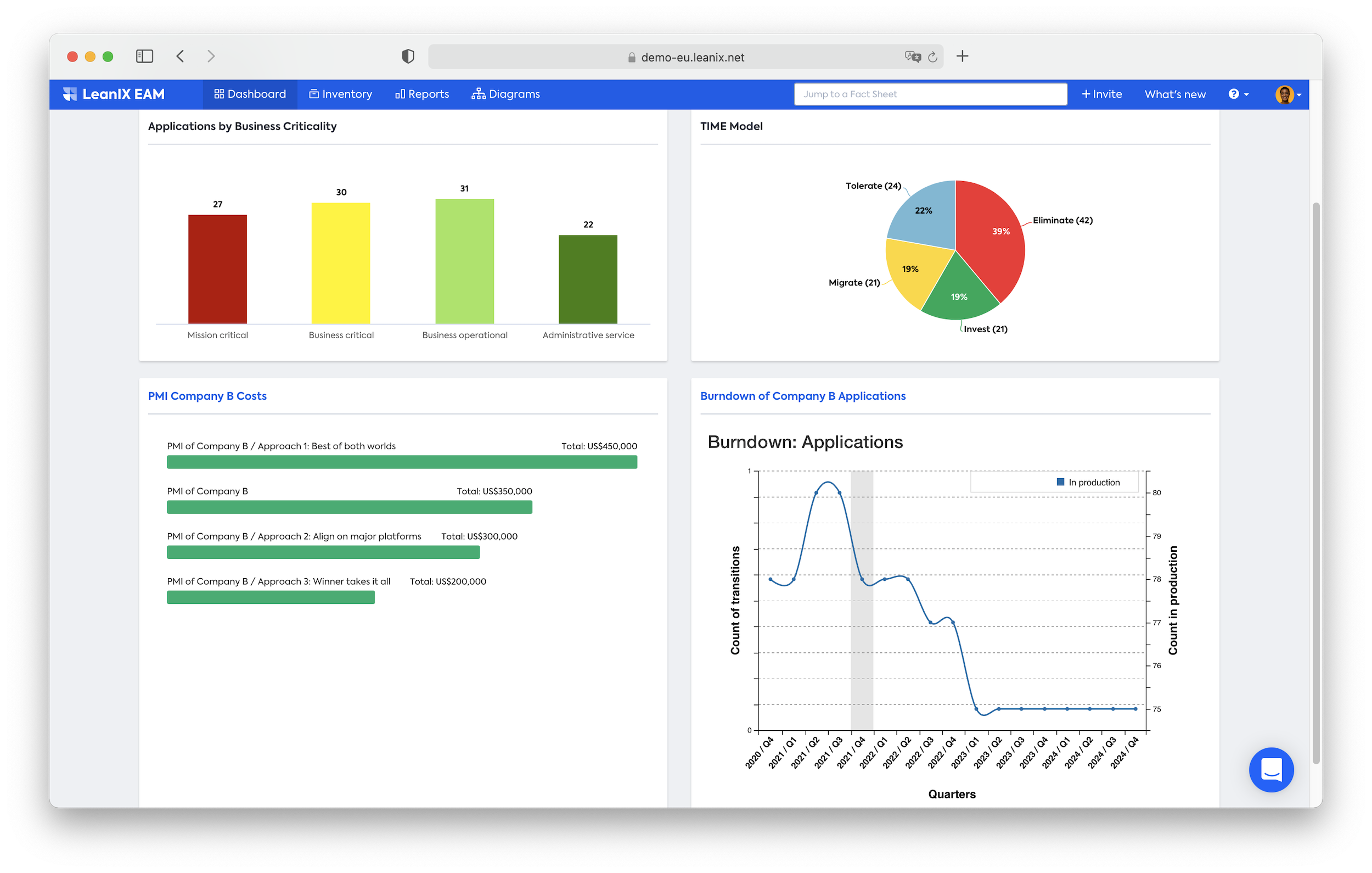Click the Administrative service dark green bar
This screenshot has width=1372, height=873.
588,279
